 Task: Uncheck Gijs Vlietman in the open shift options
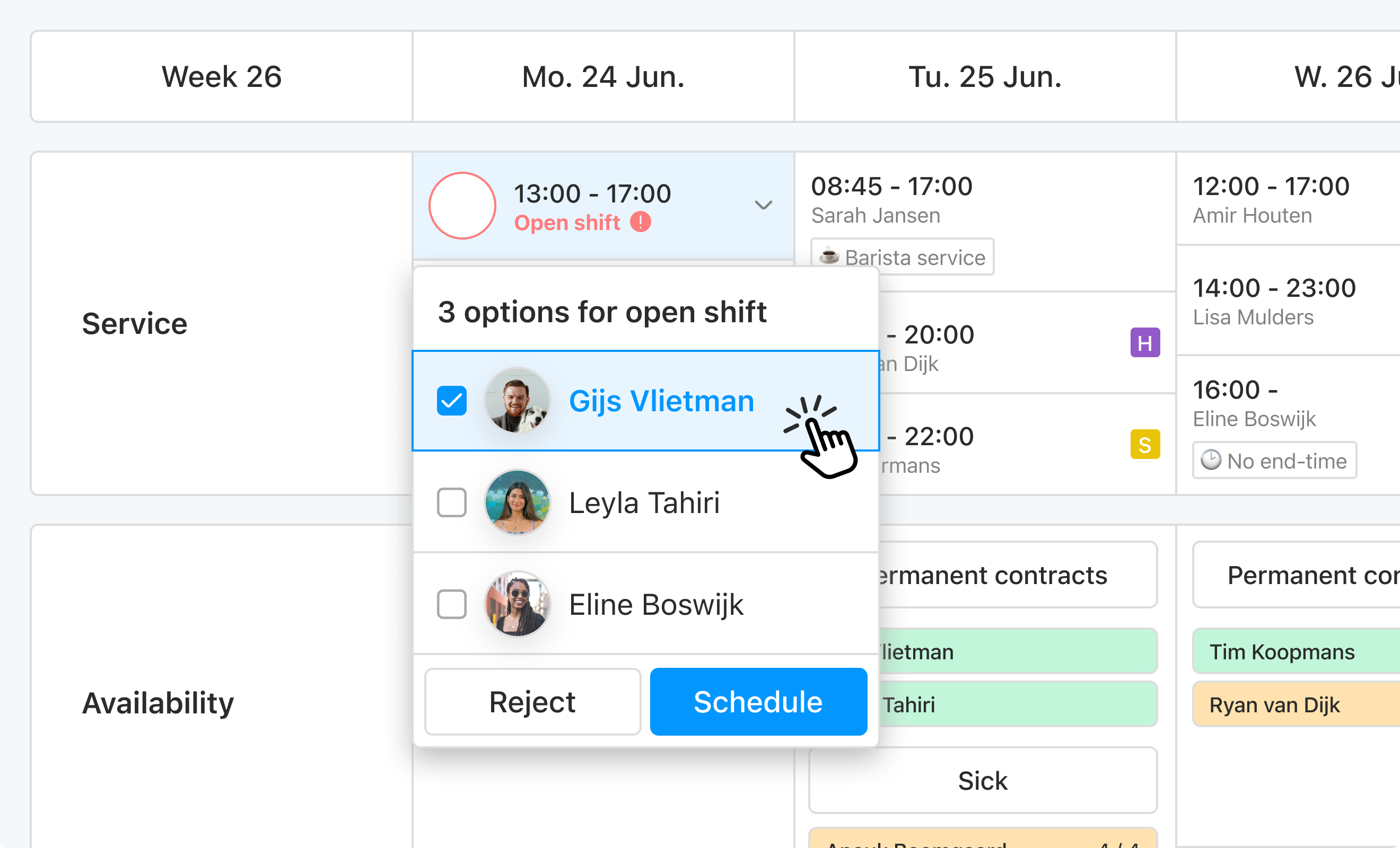452,401
